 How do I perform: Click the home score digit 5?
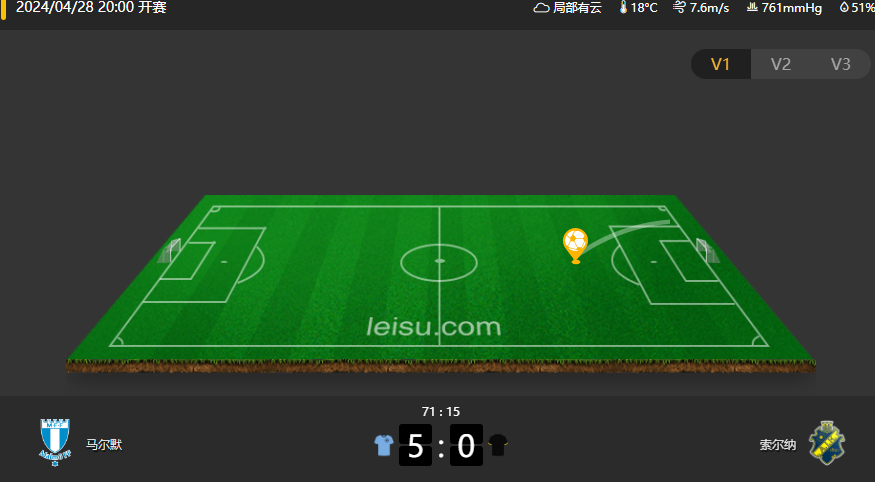click(x=415, y=445)
